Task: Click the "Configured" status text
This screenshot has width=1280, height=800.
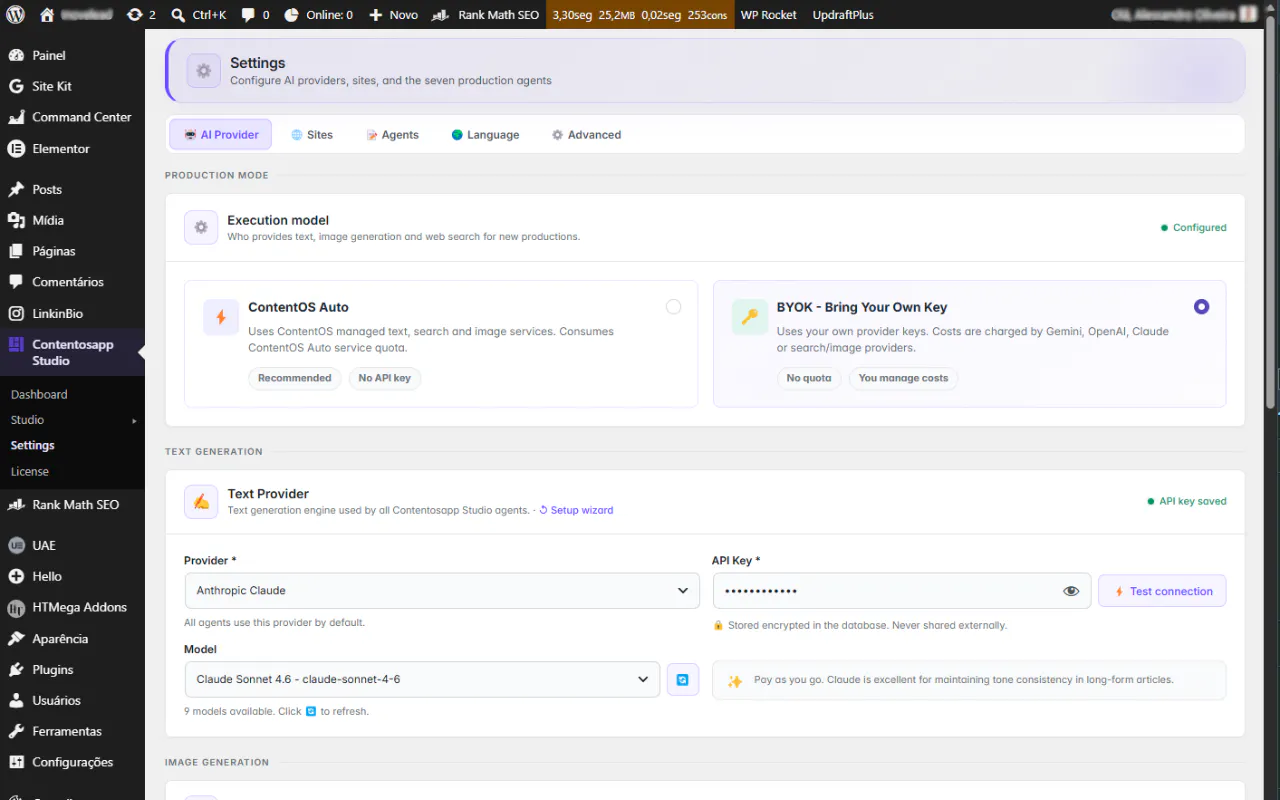Action: click(1200, 228)
